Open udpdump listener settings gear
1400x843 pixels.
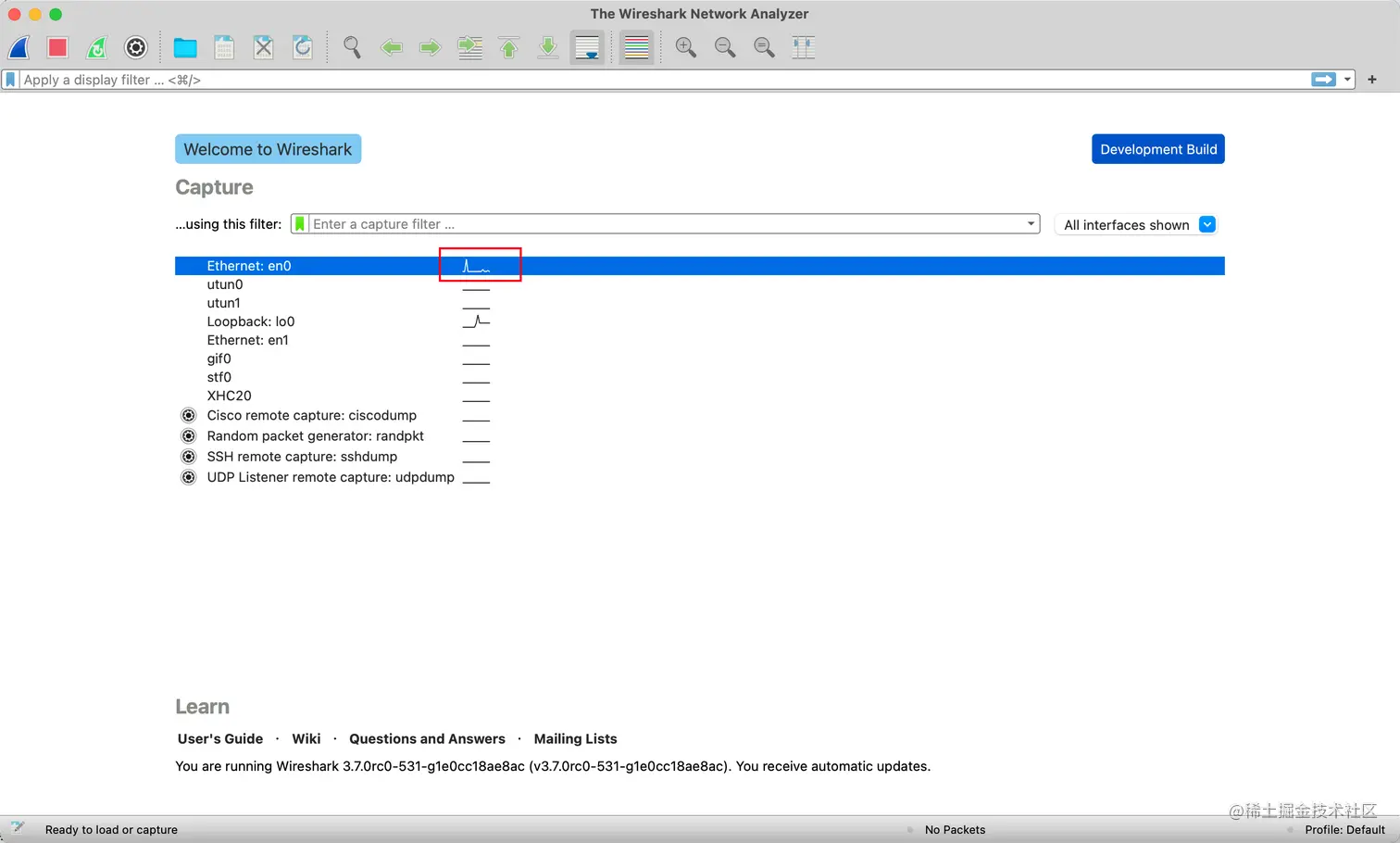point(189,477)
